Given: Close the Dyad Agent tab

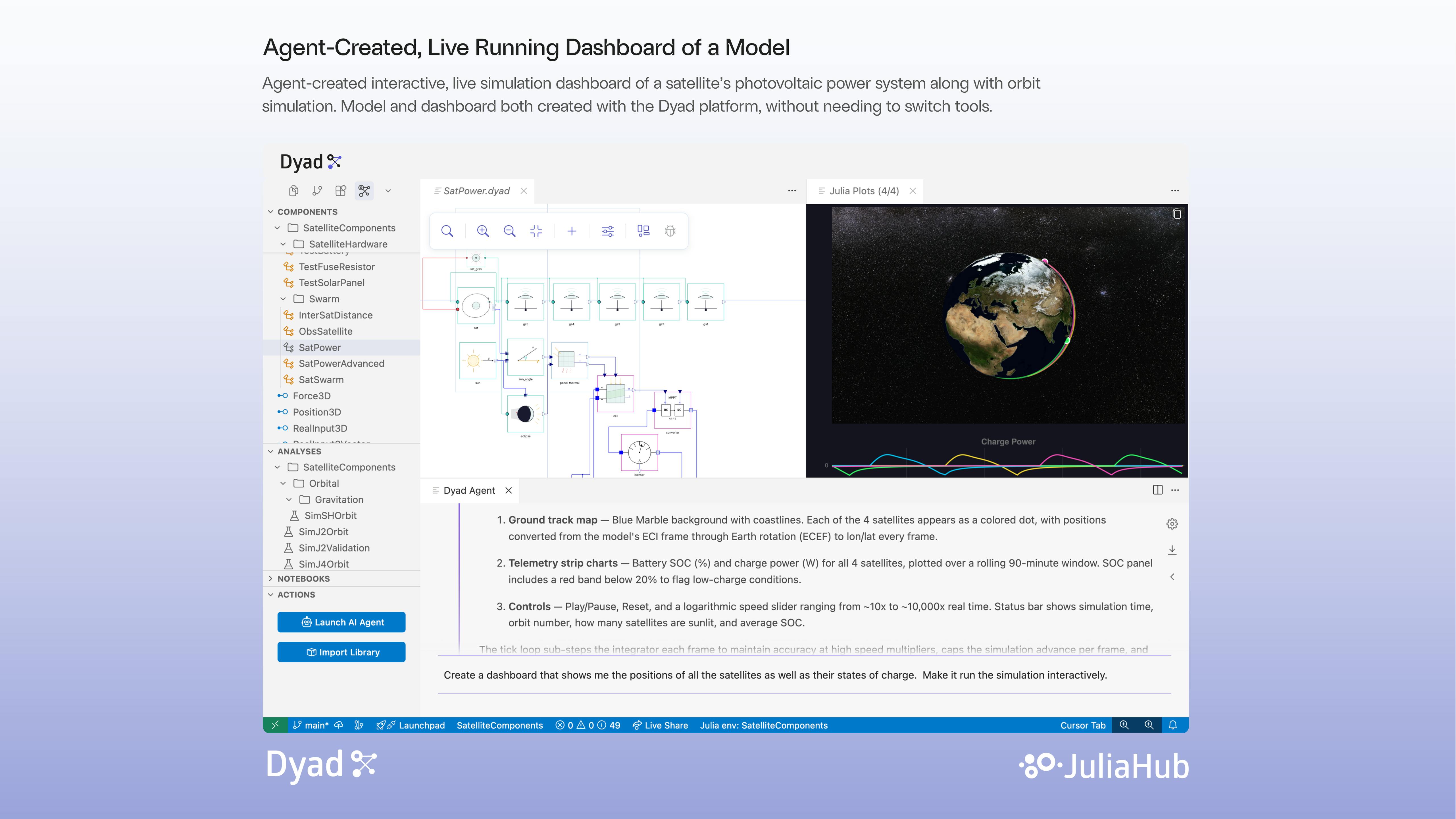Looking at the screenshot, I should pyautogui.click(x=509, y=491).
